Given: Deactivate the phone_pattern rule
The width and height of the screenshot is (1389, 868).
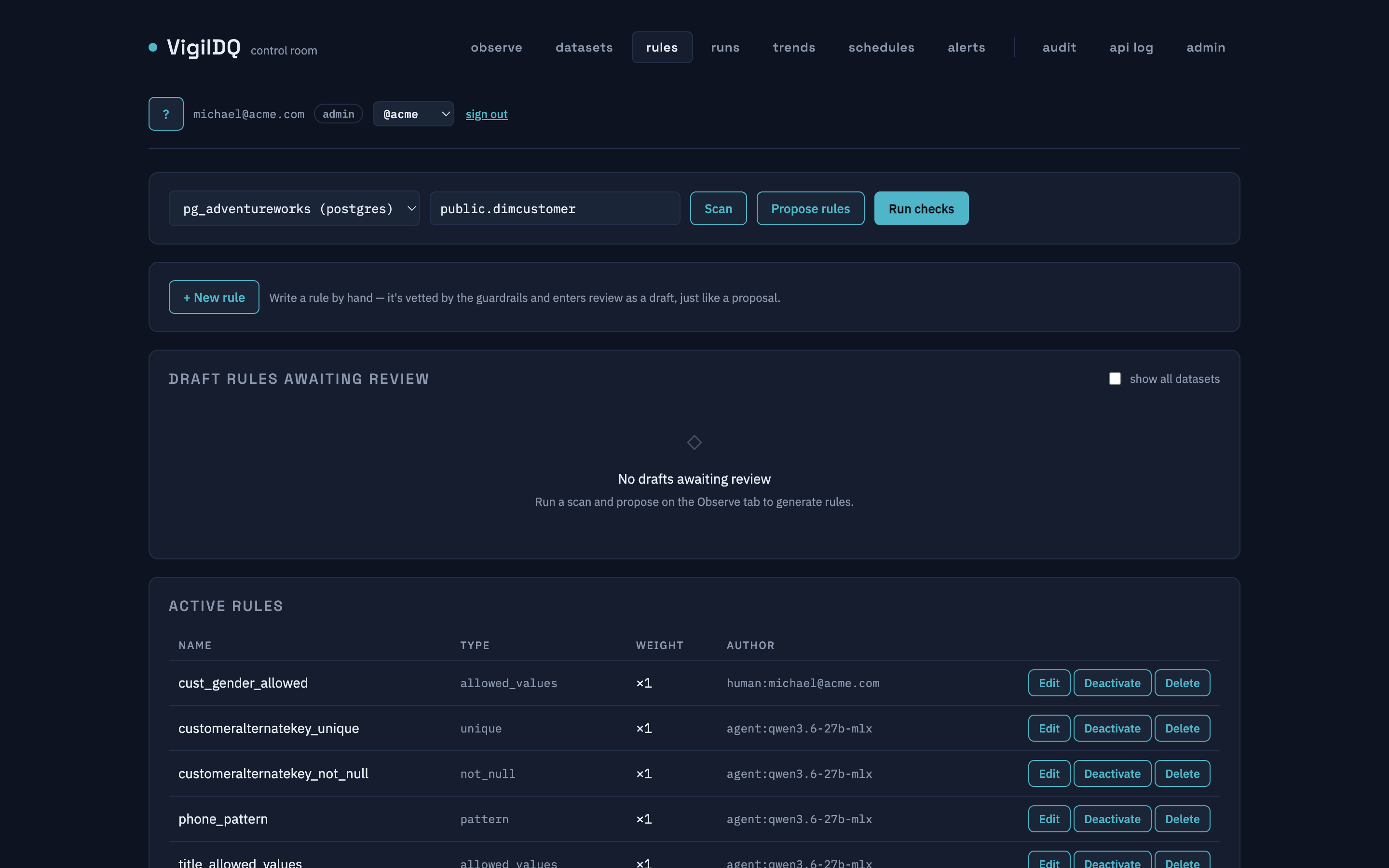Looking at the screenshot, I should point(1112,819).
